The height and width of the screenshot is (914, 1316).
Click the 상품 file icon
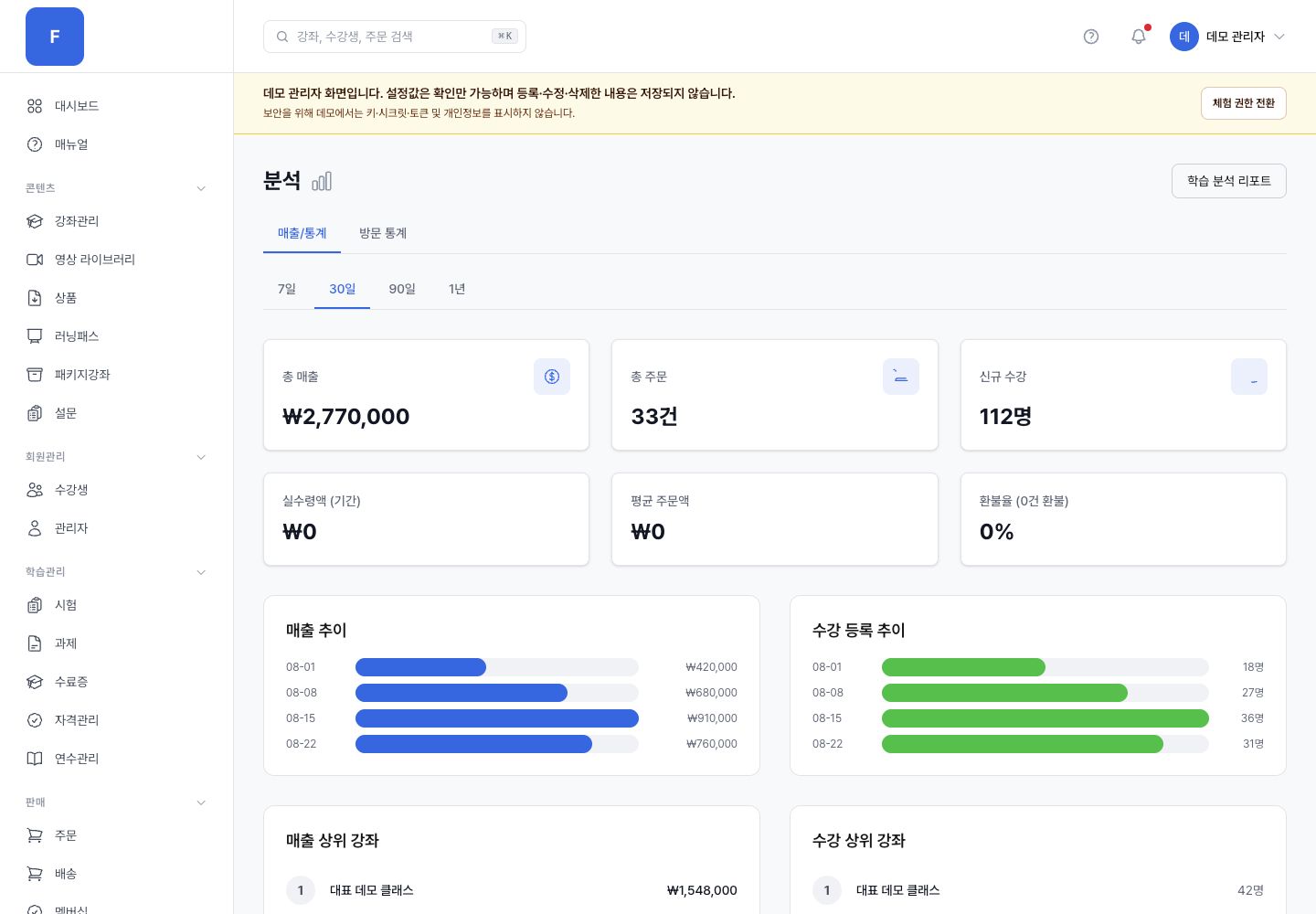coord(35,298)
